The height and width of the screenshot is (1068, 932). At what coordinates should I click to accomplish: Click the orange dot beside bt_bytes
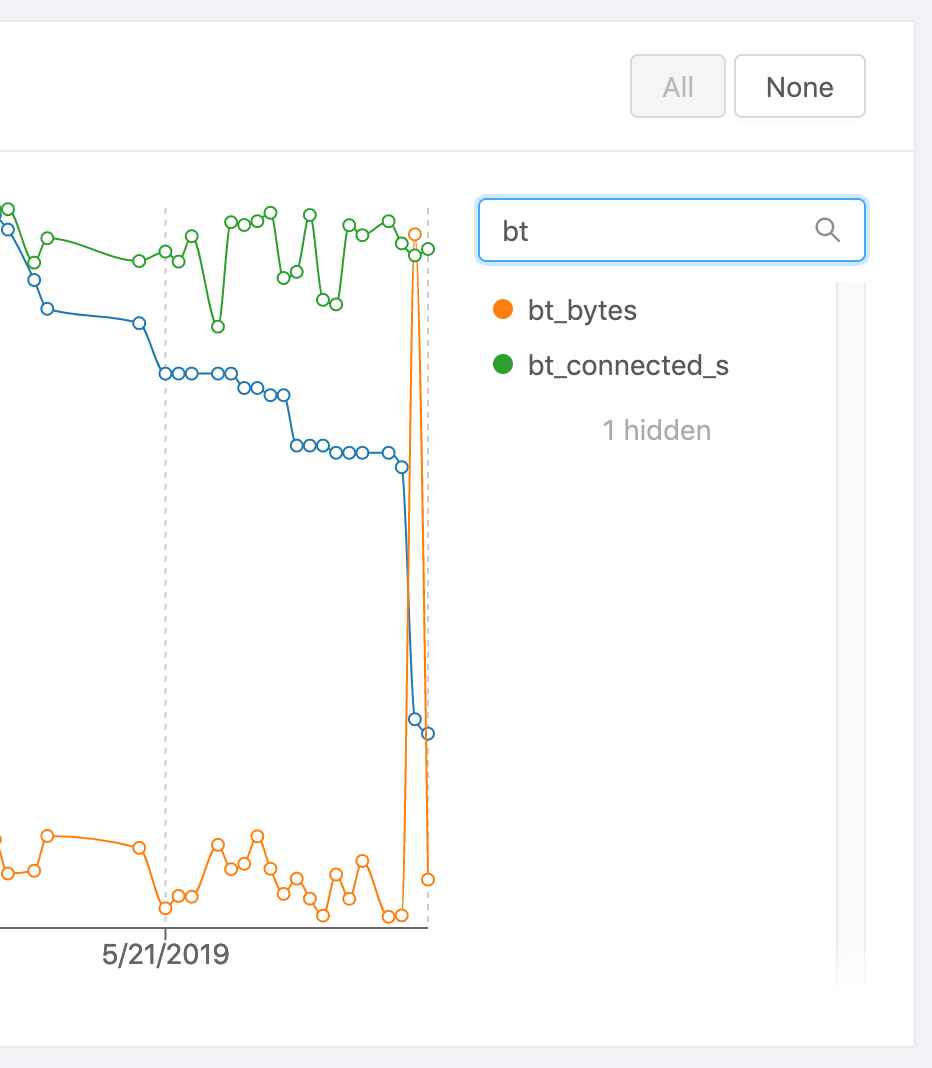[503, 310]
